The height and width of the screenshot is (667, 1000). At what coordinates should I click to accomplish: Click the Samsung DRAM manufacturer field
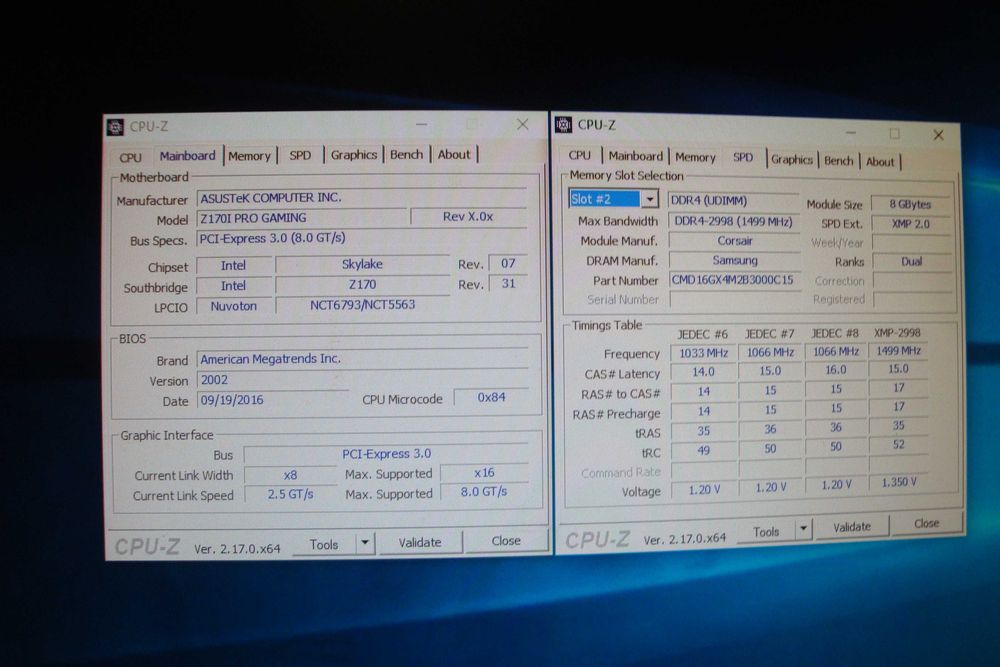(735, 261)
